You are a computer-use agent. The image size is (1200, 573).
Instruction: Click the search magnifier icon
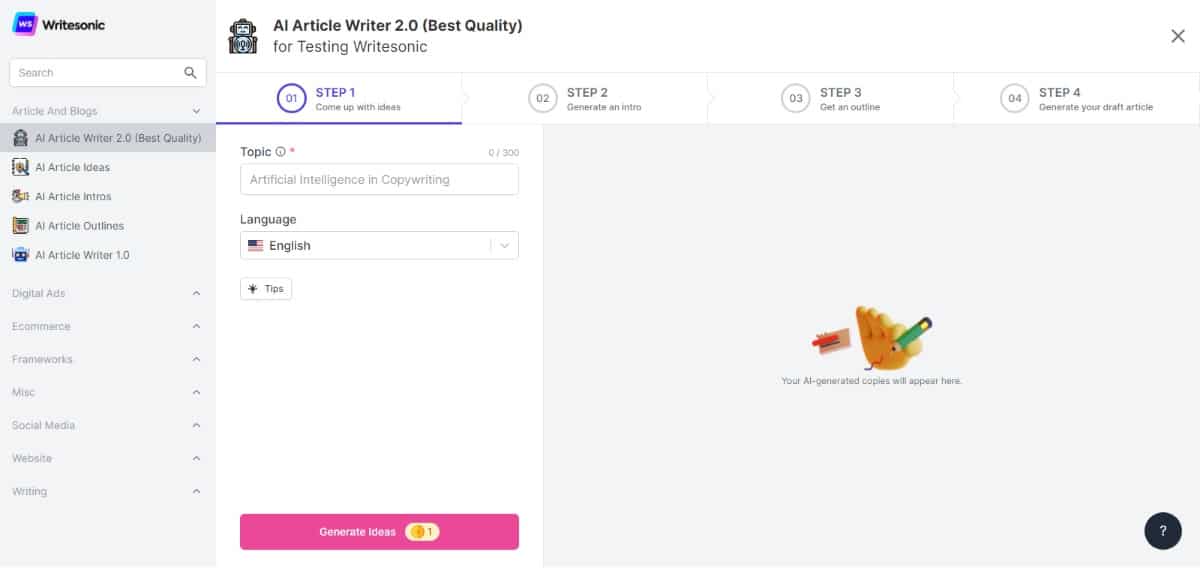coord(191,73)
